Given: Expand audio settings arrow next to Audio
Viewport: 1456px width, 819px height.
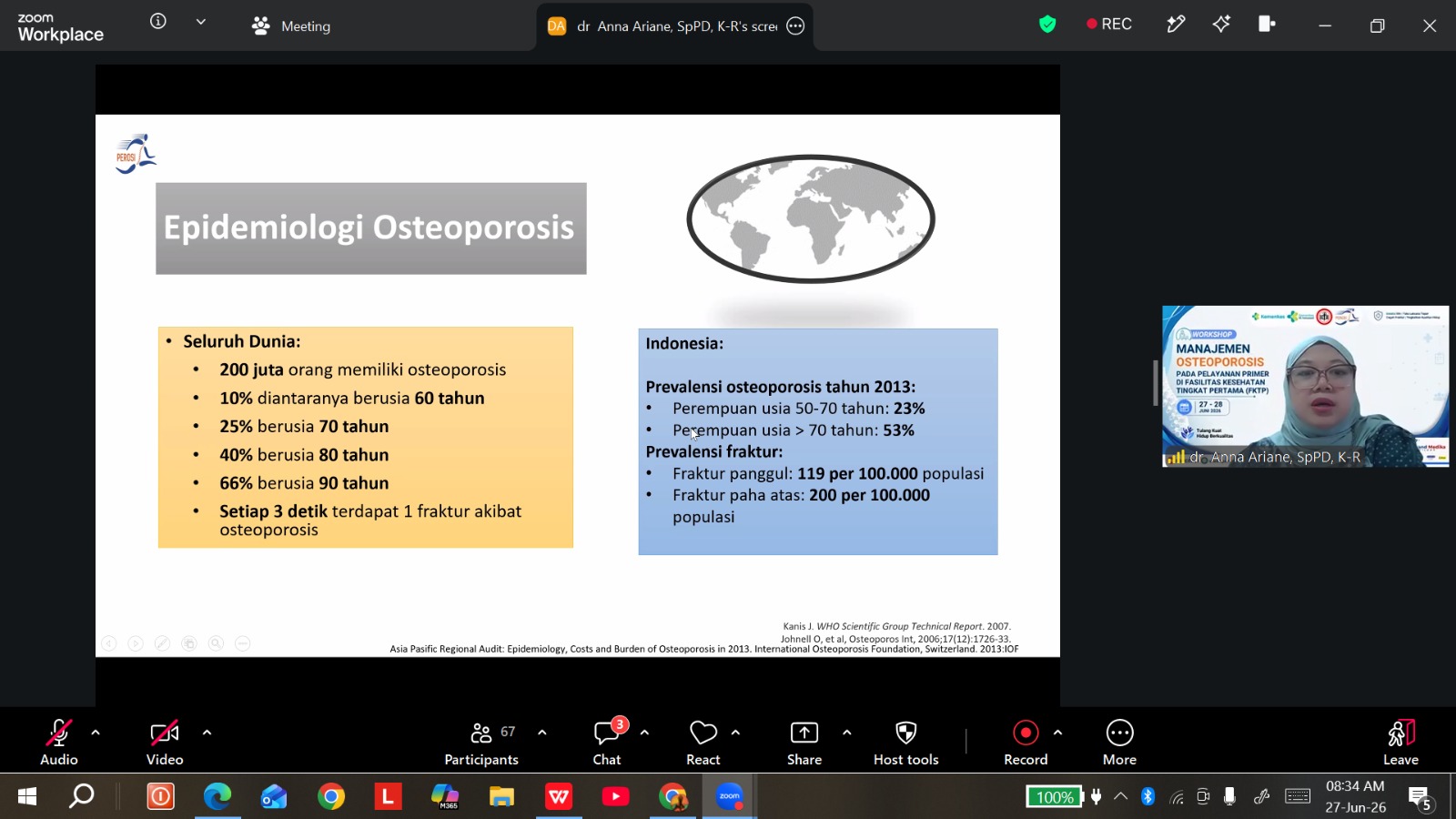Looking at the screenshot, I should 96,733.
